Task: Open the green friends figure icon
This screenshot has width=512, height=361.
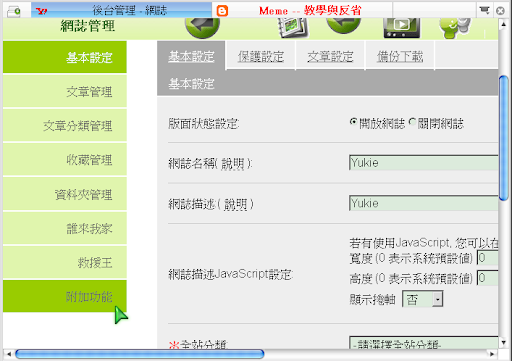Action: [x=455, y=28]
